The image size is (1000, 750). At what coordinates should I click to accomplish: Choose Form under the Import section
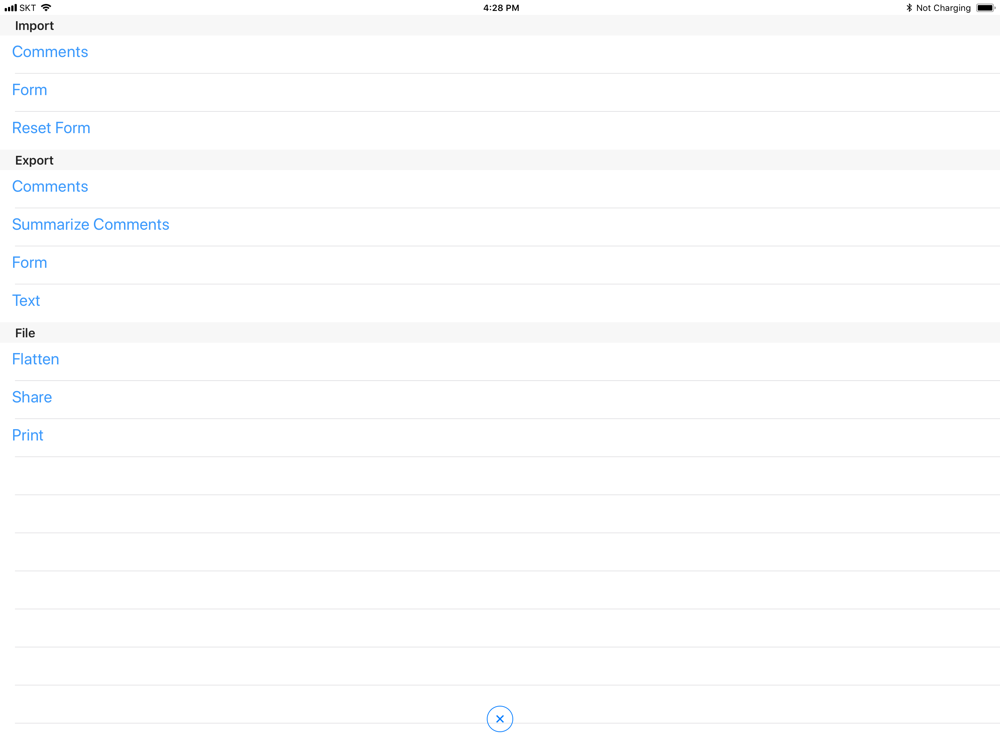click(500, 90)
